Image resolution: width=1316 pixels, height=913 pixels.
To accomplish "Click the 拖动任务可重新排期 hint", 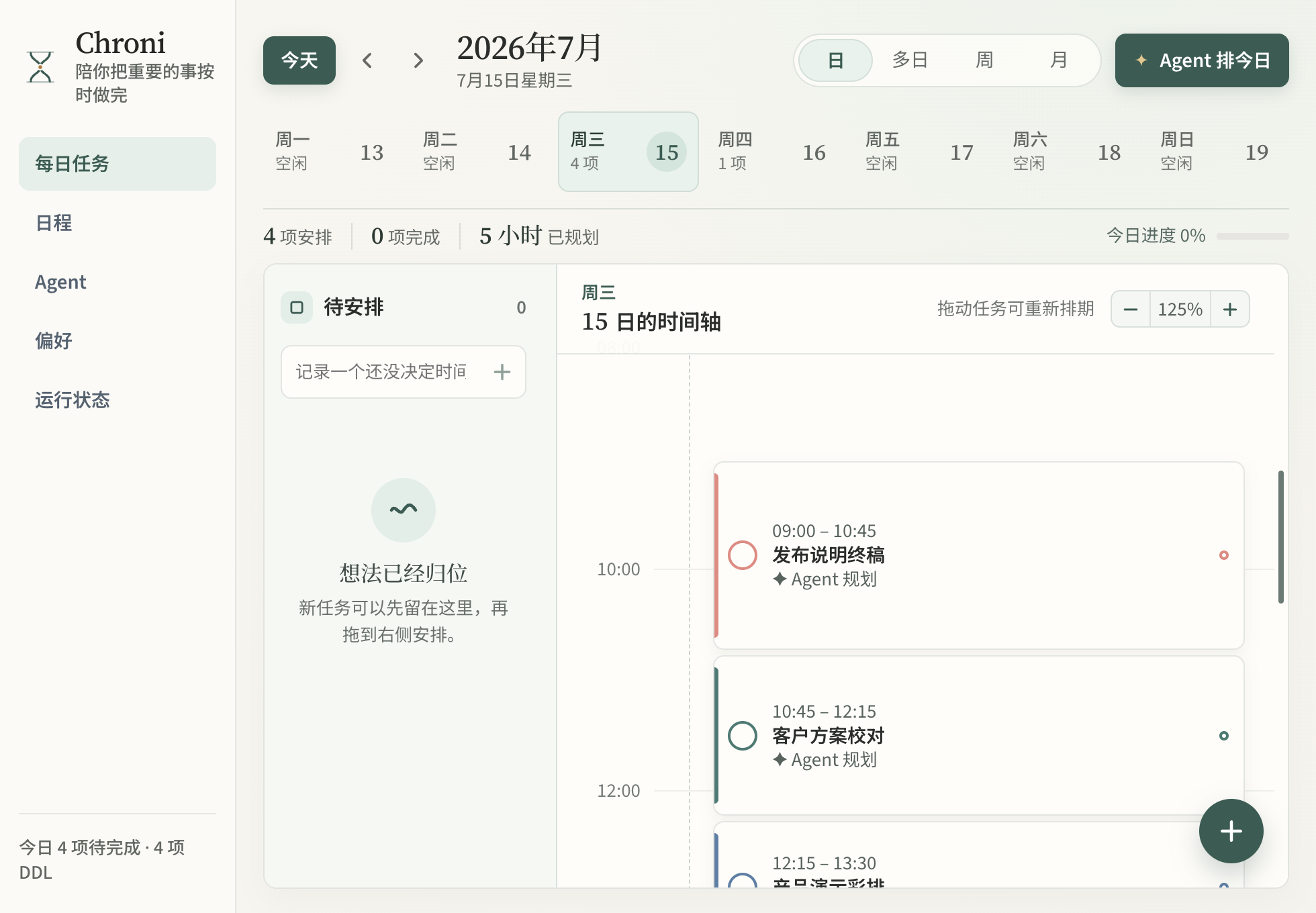I will 1016,309.
